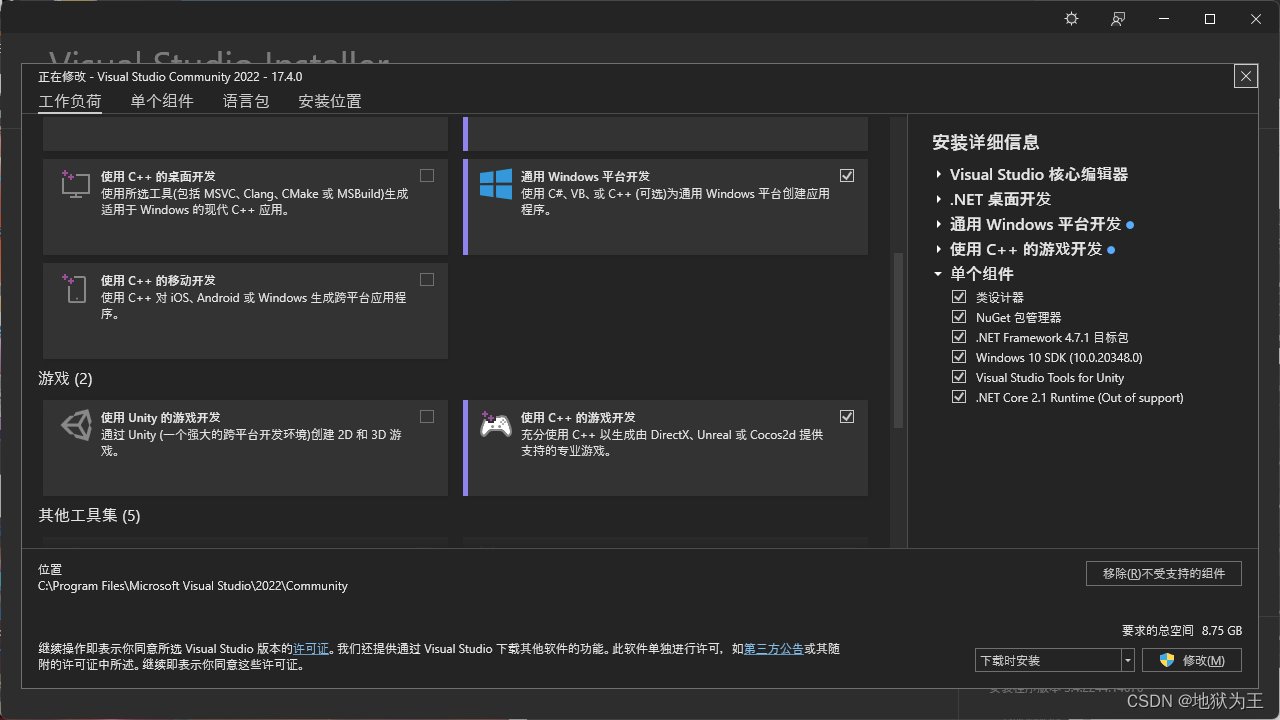This screenshot has height=720, width=1280.
Task: Click the C++ mobile development phone icon
Action: tap(76, 288)
